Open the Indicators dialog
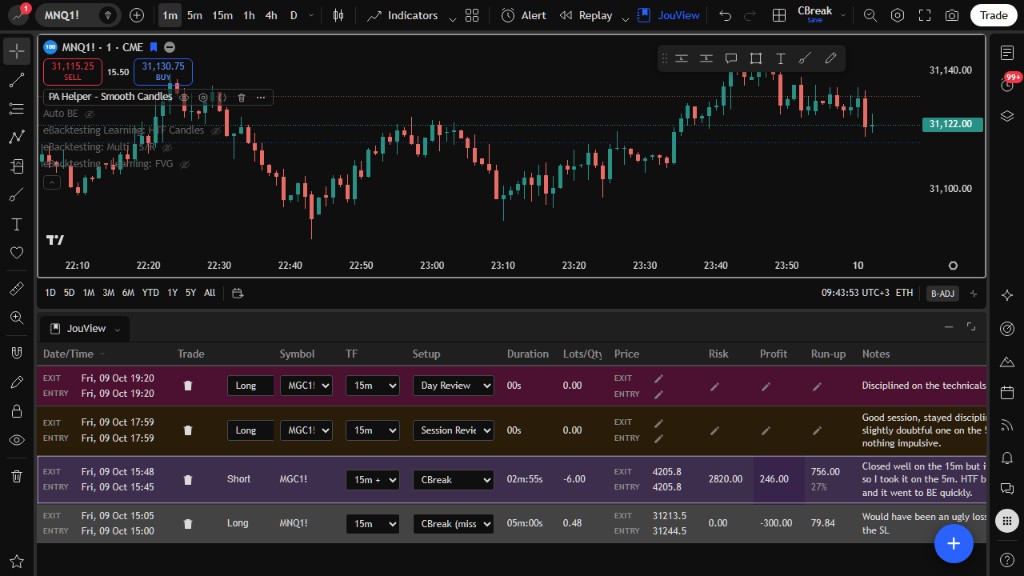 point(402,15)
